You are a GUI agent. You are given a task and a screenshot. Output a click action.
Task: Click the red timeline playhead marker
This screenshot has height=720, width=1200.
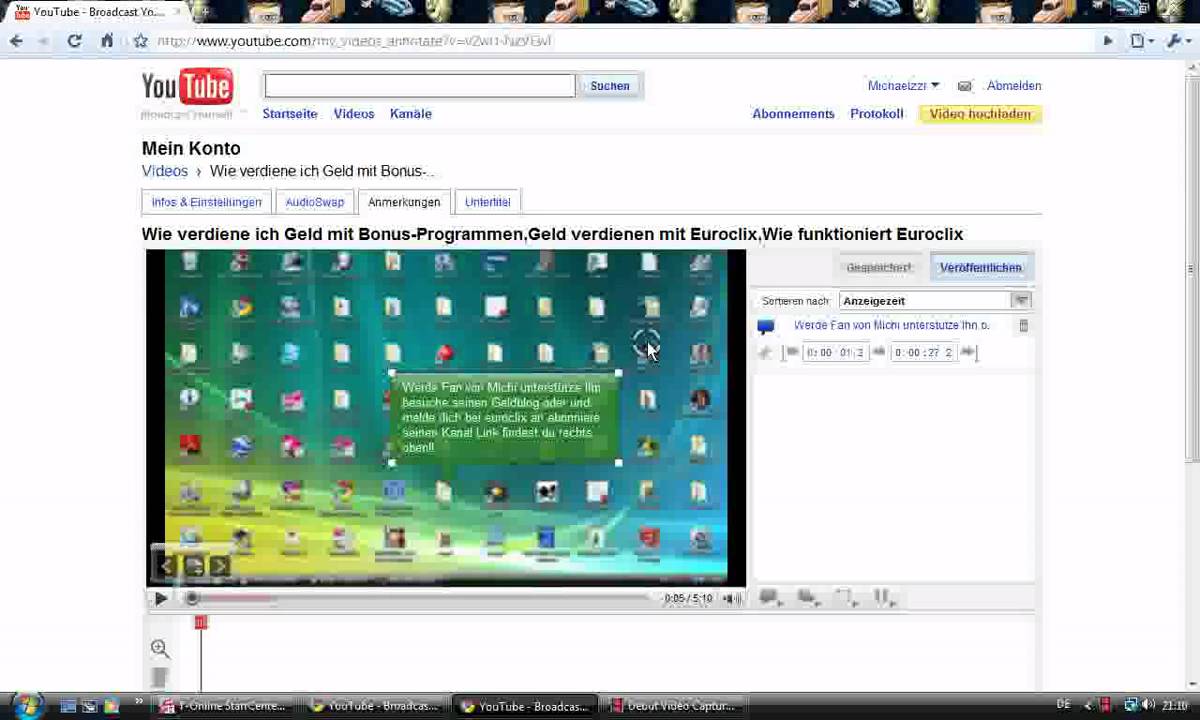[201, 623]
